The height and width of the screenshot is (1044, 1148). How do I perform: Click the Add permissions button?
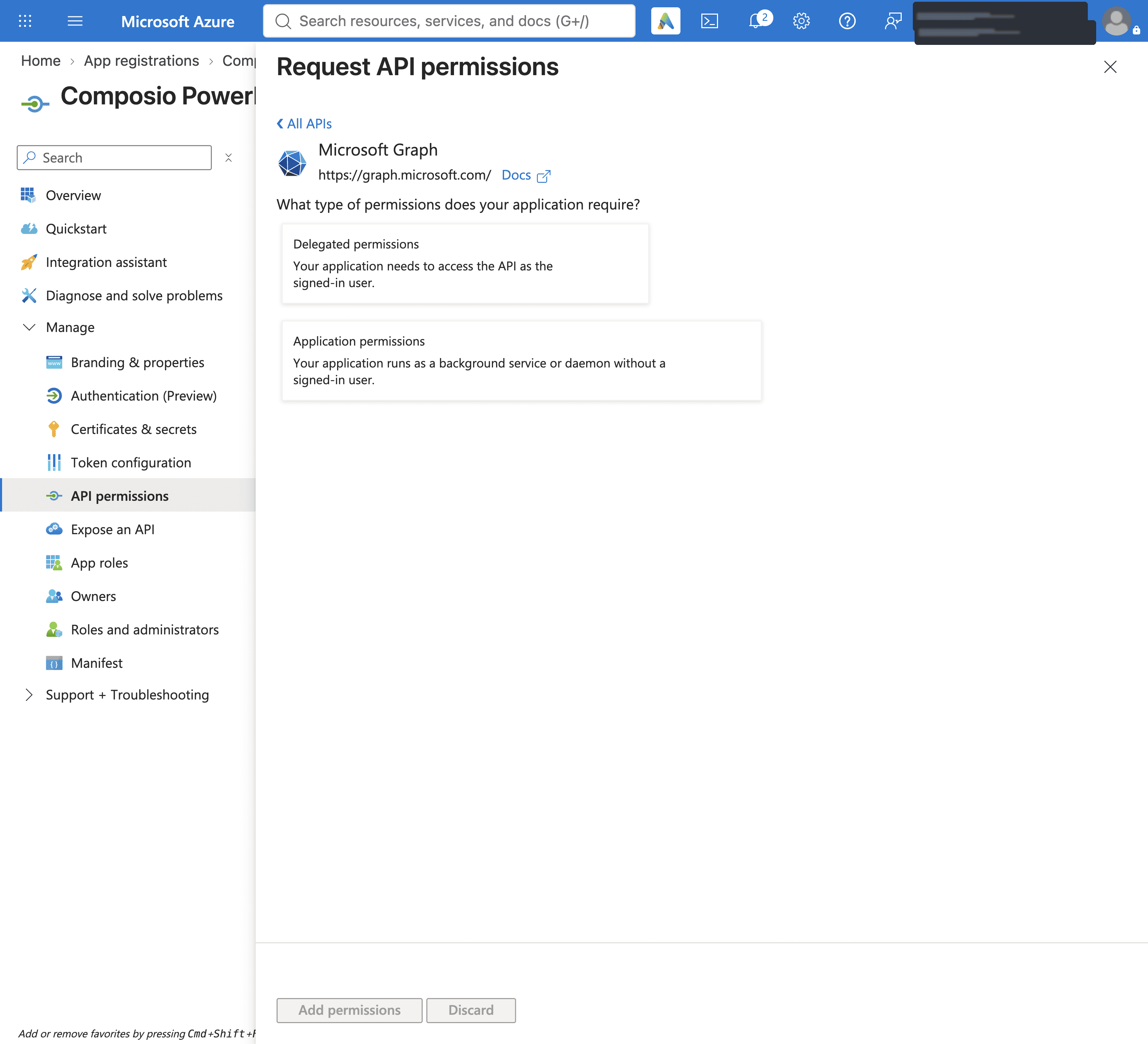(349, 1010)
